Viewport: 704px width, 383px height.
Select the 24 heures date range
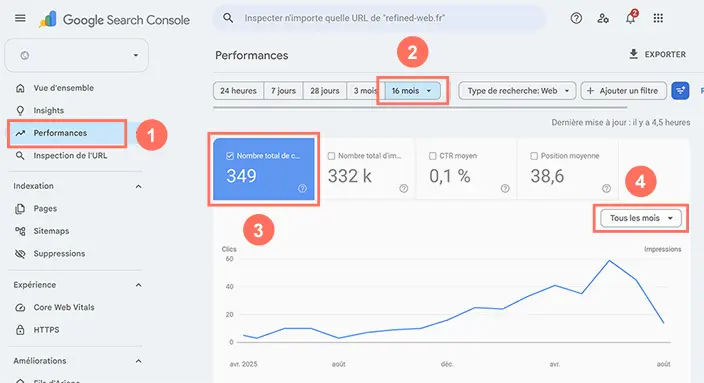238,91
